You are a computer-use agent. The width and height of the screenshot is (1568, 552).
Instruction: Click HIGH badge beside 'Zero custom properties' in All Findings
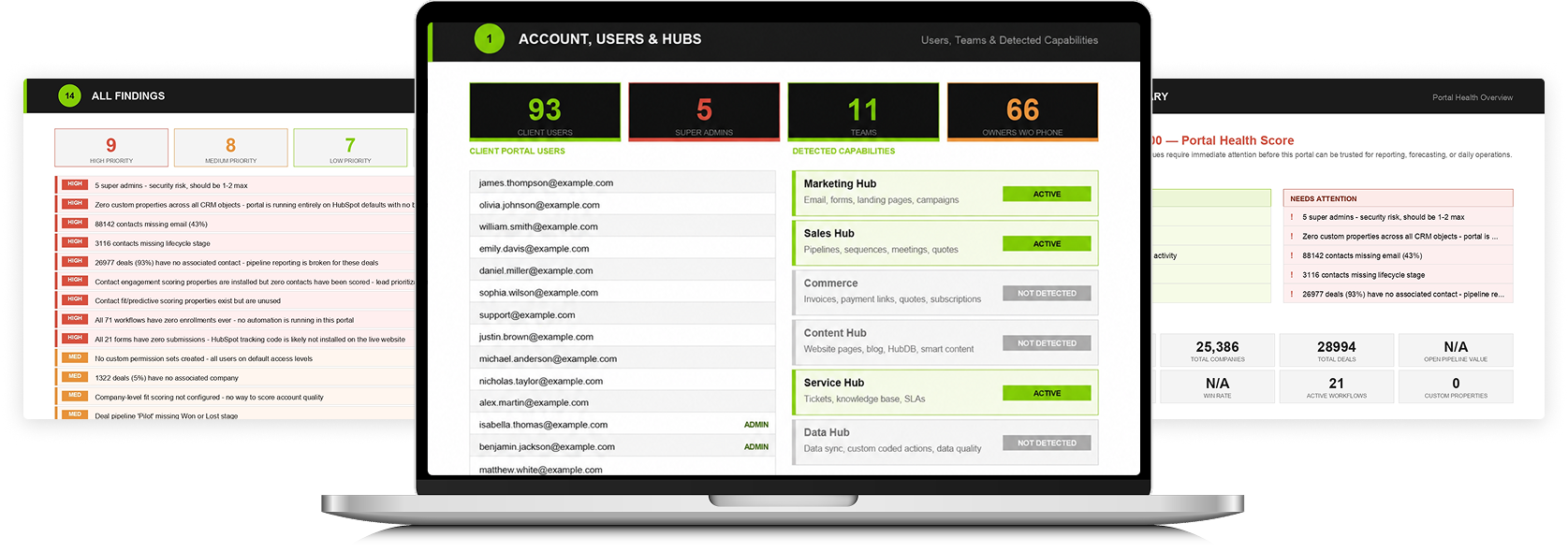75,203
